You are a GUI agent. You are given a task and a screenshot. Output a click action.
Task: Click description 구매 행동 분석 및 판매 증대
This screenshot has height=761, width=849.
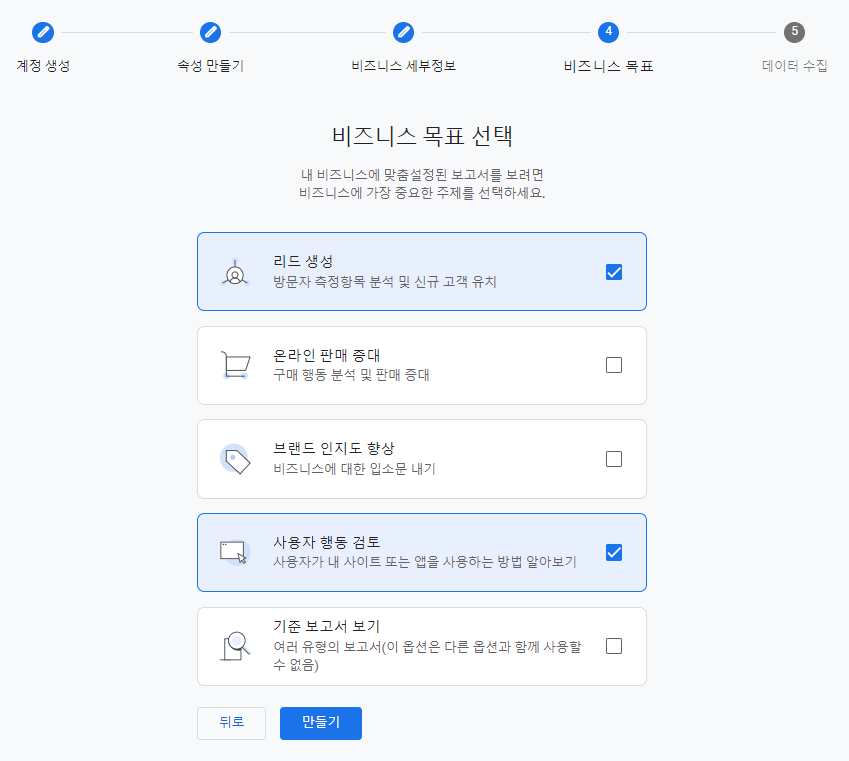[351, 375]
